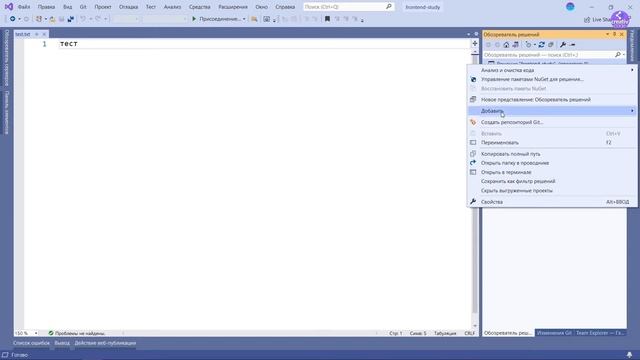Open the Вид menu
Image resolution: width=640 pixels, height=360 pixels.
(x=67, y=7)
